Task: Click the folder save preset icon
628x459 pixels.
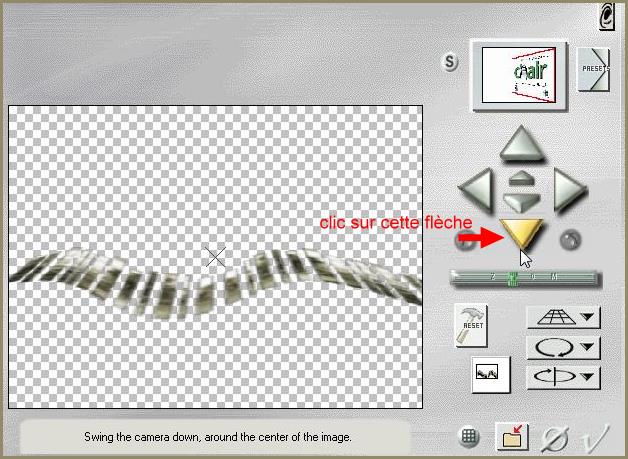Action: click(512, 436)
